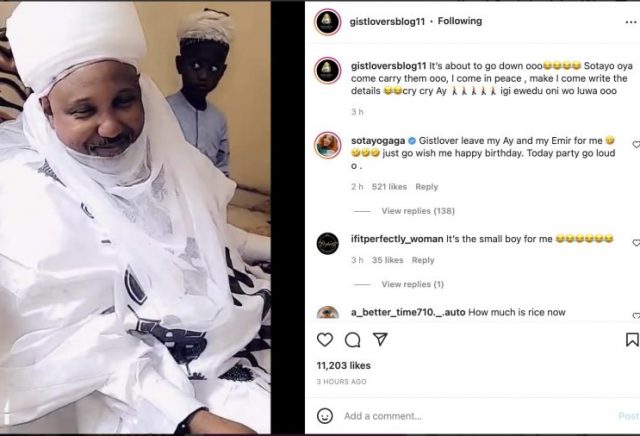The image size is (640, 436).
Task: Reply to ifitperfectly_woman's comment
Action: pyautogui.click(x=423, y=260)
